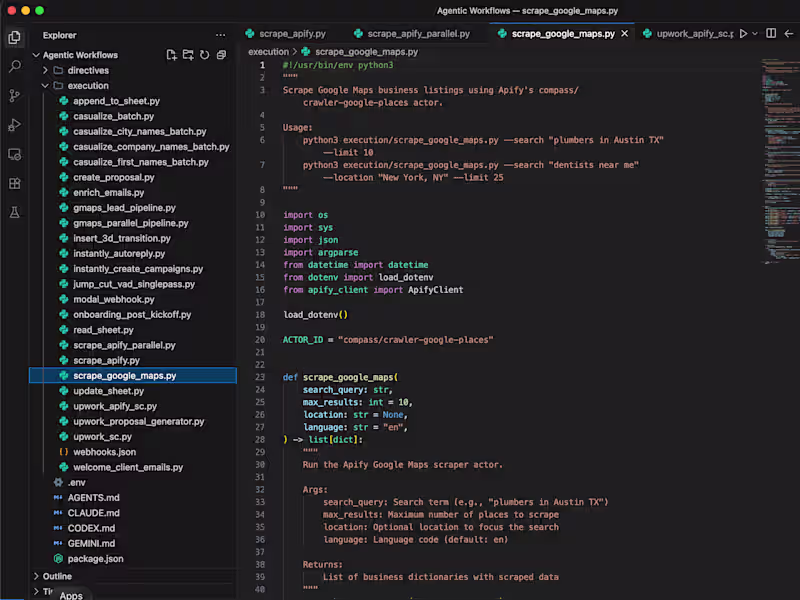Screen dimensions: 800x600
Task: Place cursor on line number 23
Action: (260, 377)
